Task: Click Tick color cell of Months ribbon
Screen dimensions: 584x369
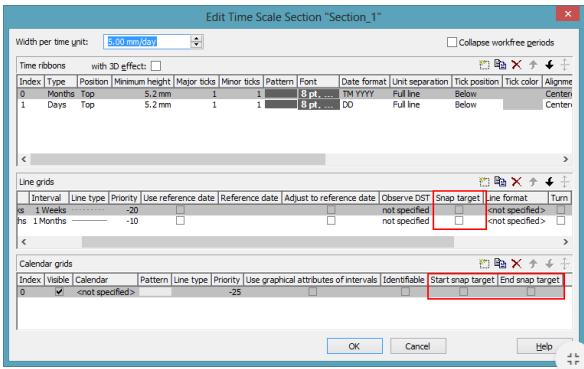Action: pos(523,94)
